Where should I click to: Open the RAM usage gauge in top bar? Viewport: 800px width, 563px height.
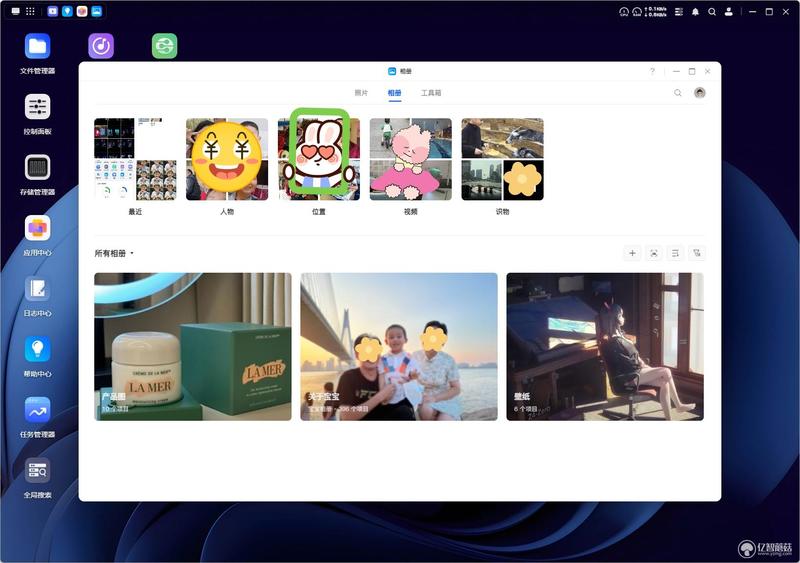(637, 12)
